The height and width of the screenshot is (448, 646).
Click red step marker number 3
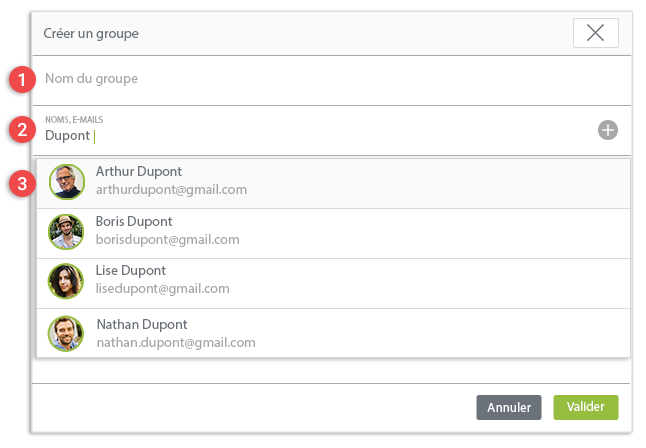(22, 183)
